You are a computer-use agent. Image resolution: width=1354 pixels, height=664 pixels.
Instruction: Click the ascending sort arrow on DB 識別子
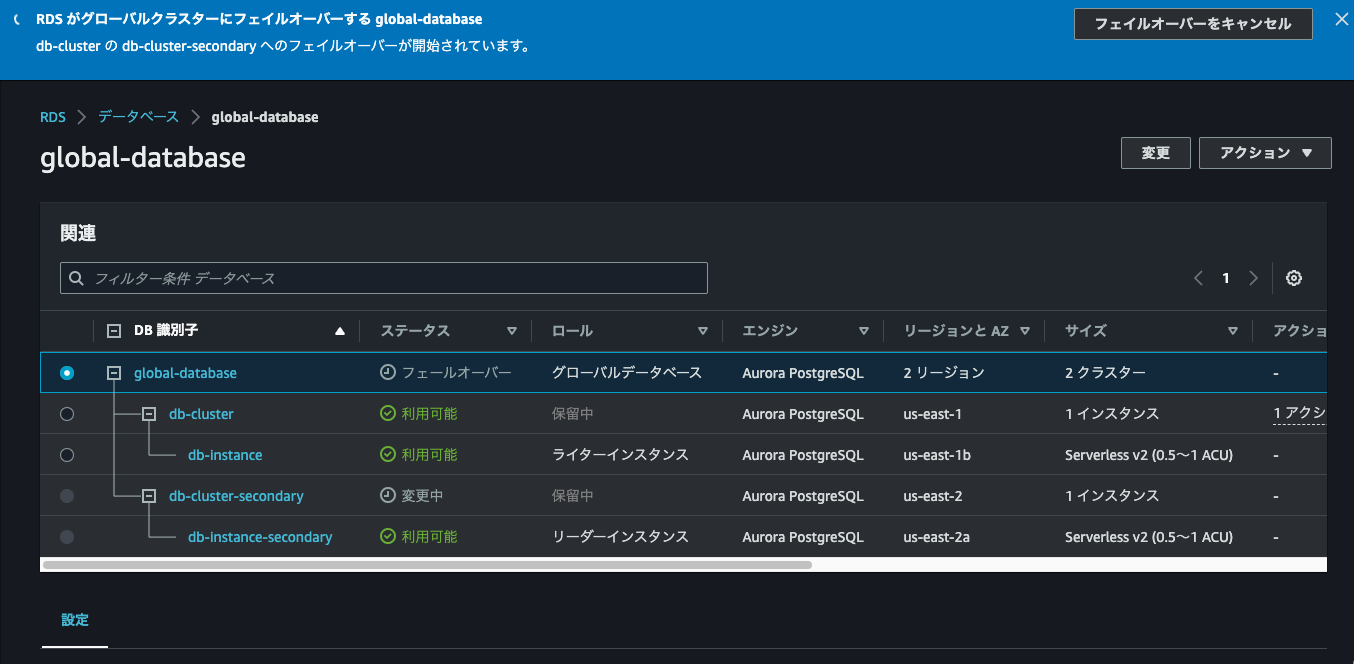click(339, 330)
